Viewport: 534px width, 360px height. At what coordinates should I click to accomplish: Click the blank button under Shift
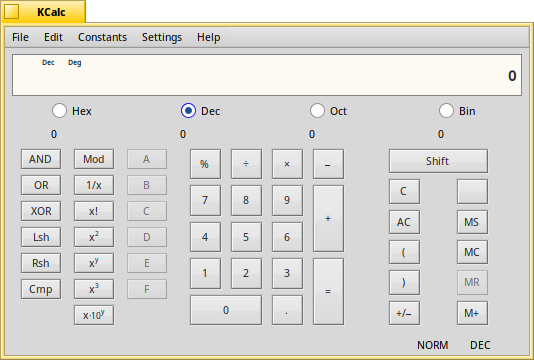click(x=472, y=191)
